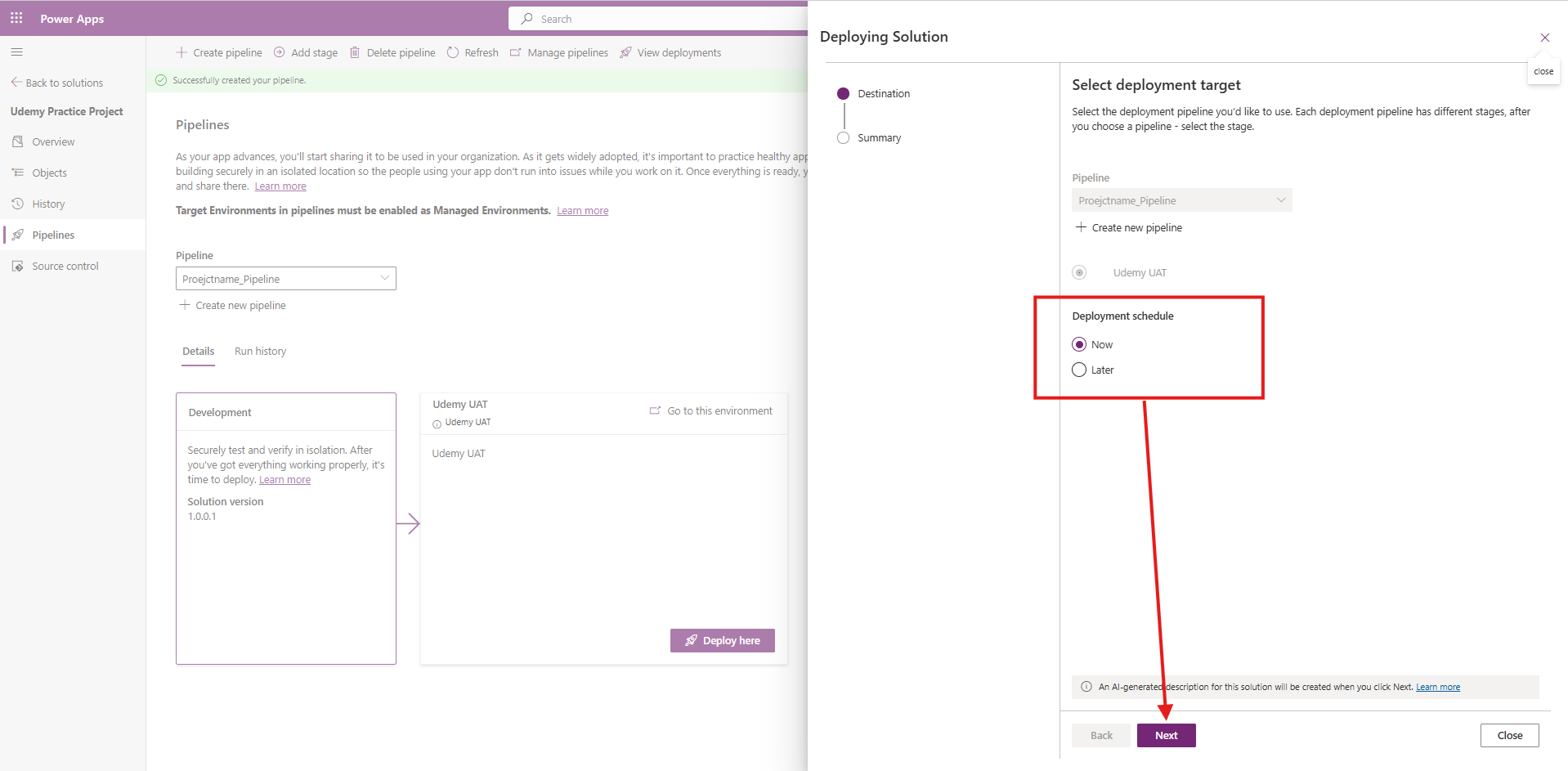Click Learn more after 'and share there'
The height and width of the screenshot is (771, 1568).
pyautogui.click(x=280, y=186)
